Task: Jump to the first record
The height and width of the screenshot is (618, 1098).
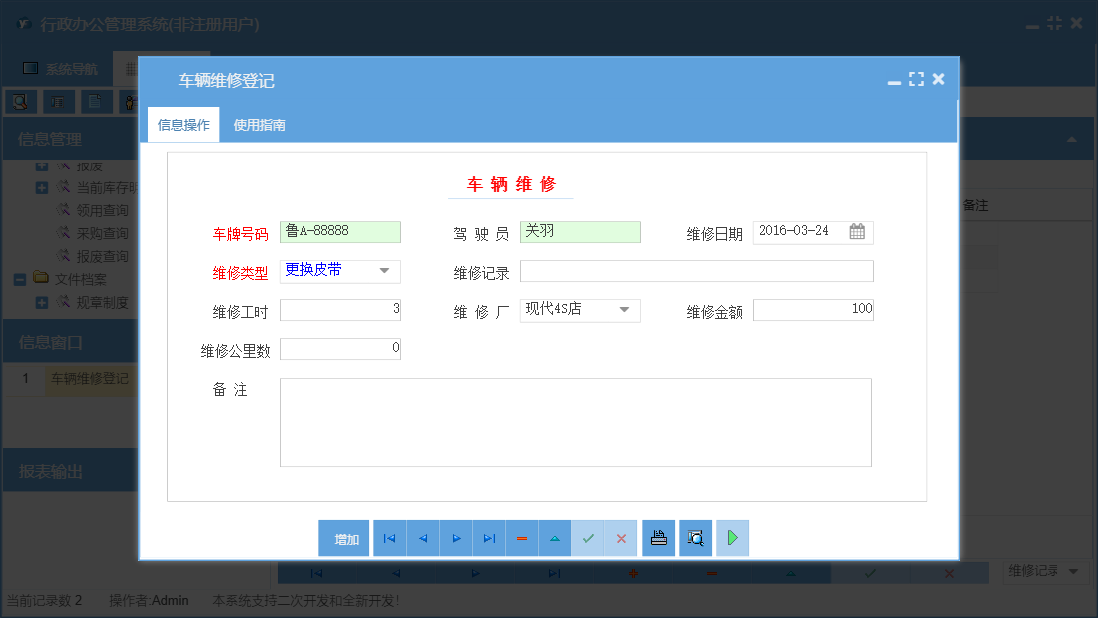Action: tap(389, 538)
